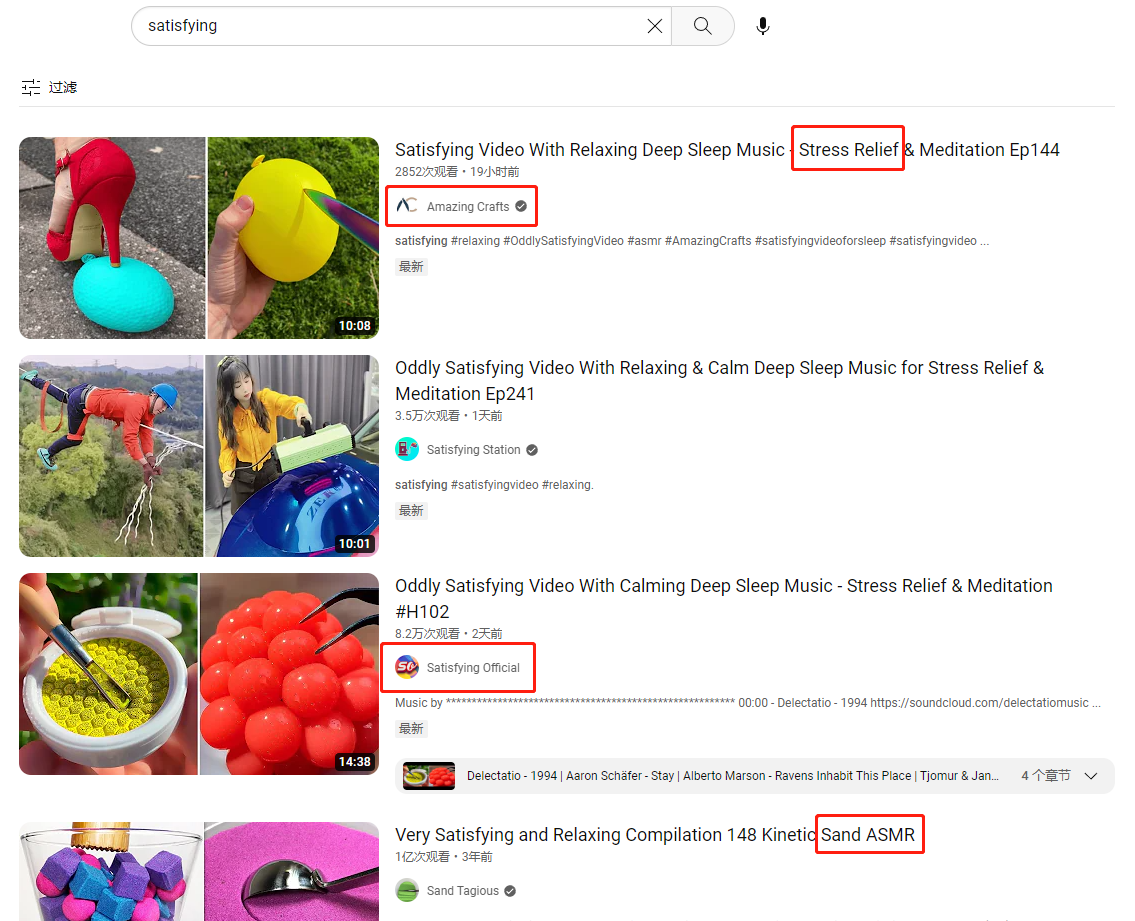This screenshot has width=1135, height=921.
Task: Play the bungee jump thumbnail video
Action: point(199,456)
